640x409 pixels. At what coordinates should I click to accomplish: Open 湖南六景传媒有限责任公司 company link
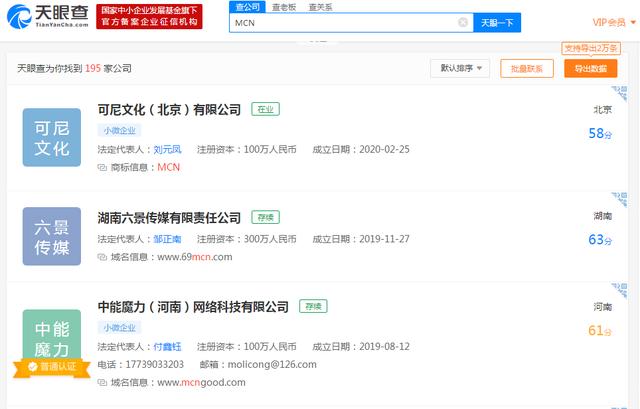[169, 218]
